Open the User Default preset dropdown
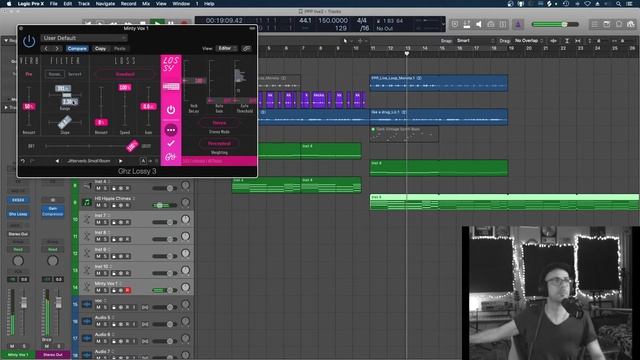The height and width of the screenshot is (360, 640). (84, 38)
